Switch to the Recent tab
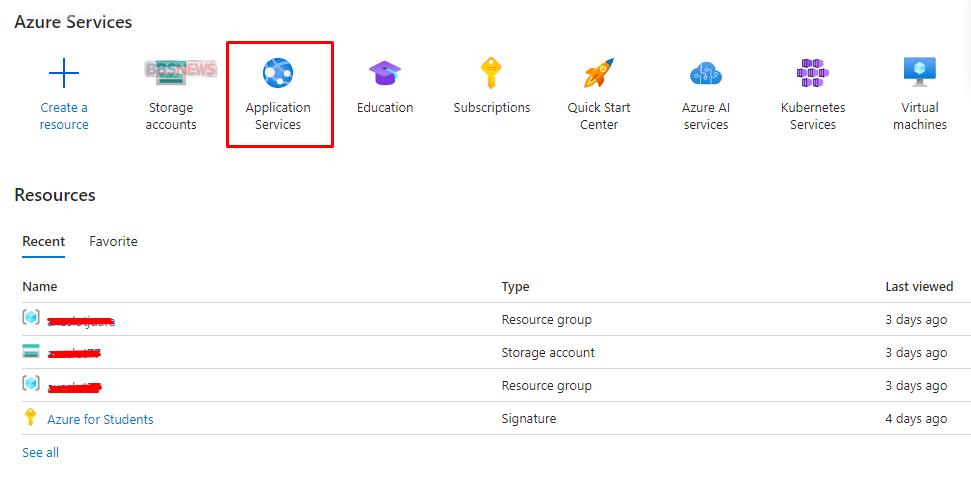The image size is (971, 484). tap(44, 241)
